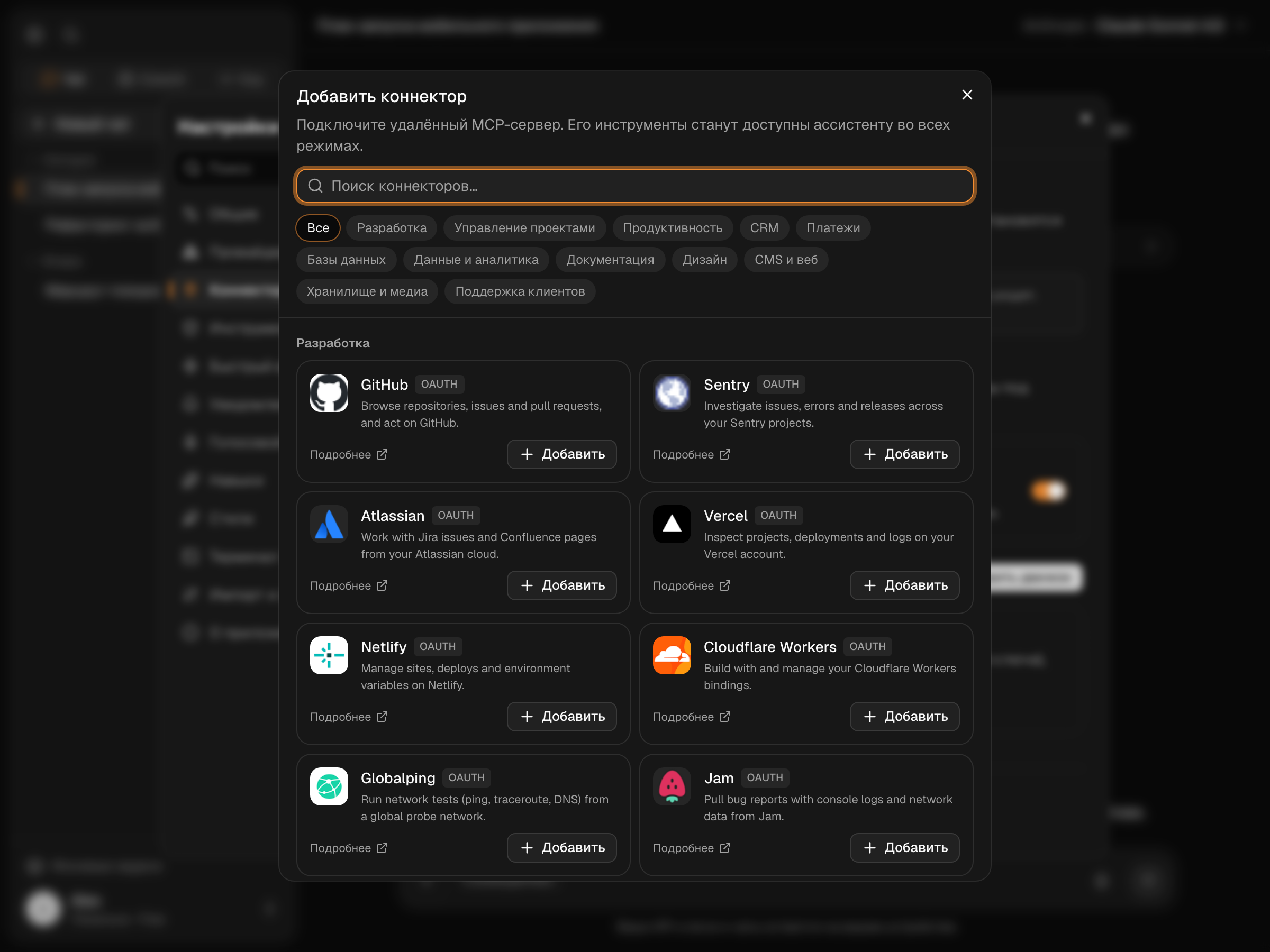
Task: Choose the Дизайн filter chip
Action: (704, 259)
